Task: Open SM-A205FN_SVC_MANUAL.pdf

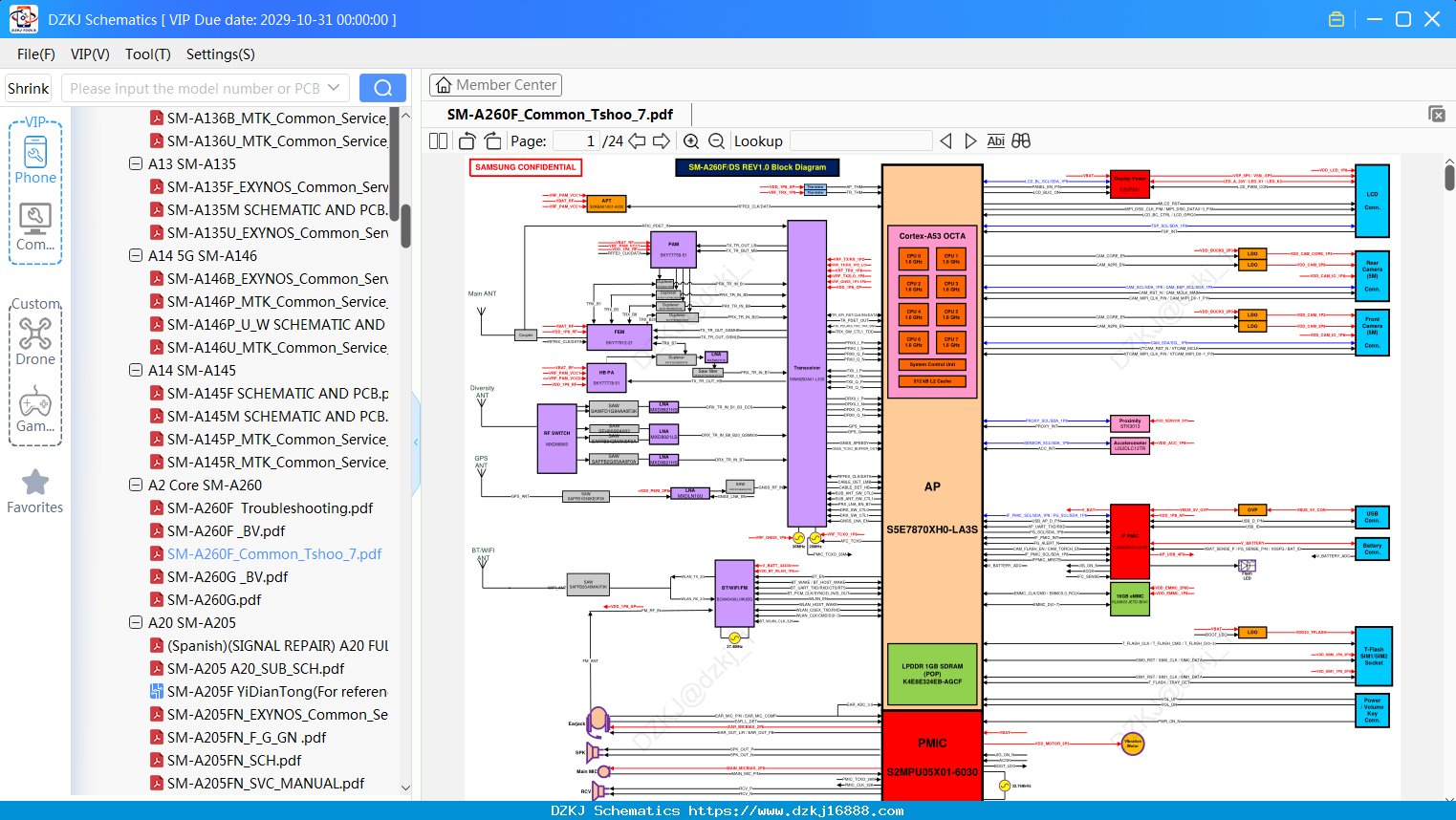Action: click(x=266, y=783)
